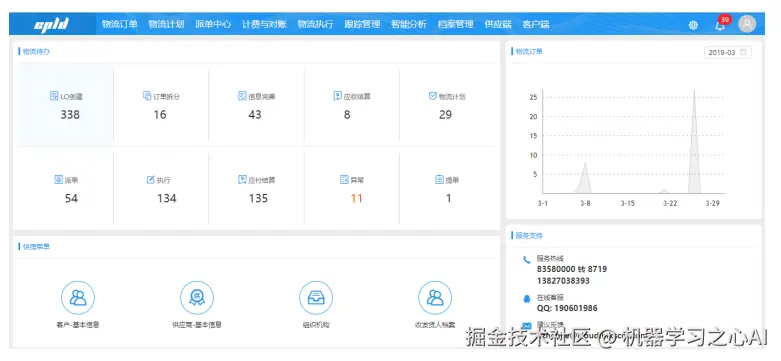Image resolution: width=781 pixels, height=361 pixels.
Task: Click the 执行 pencil edit icon
Action: coord(150,179)
